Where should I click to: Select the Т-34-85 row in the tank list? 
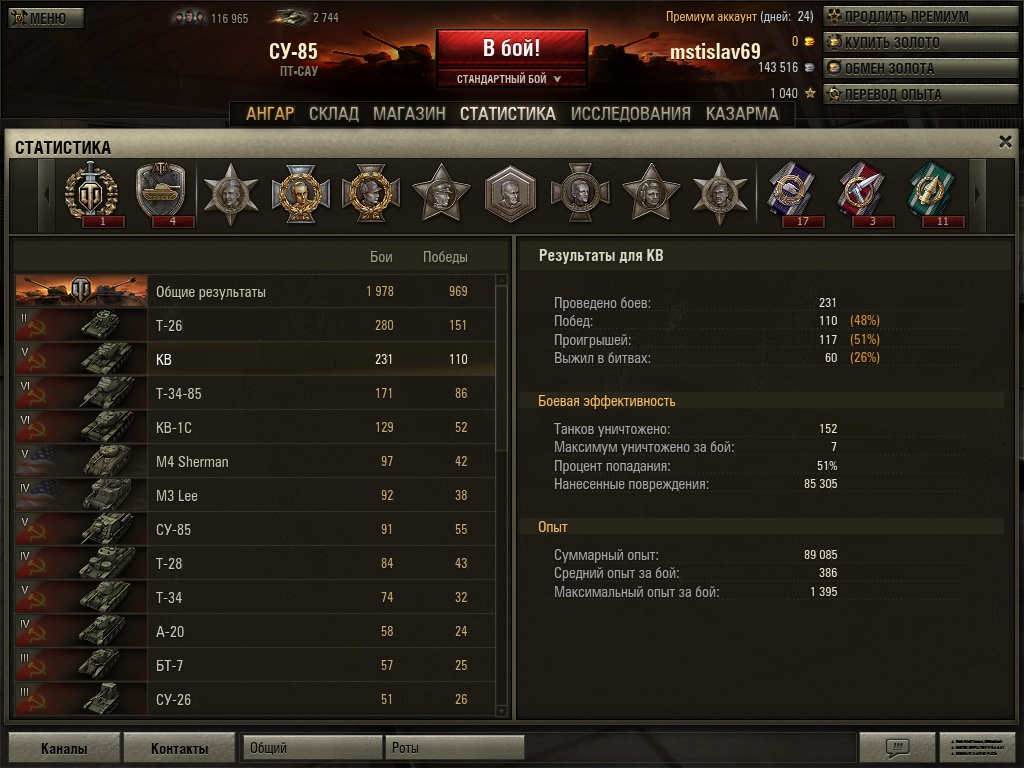point(255,393)
